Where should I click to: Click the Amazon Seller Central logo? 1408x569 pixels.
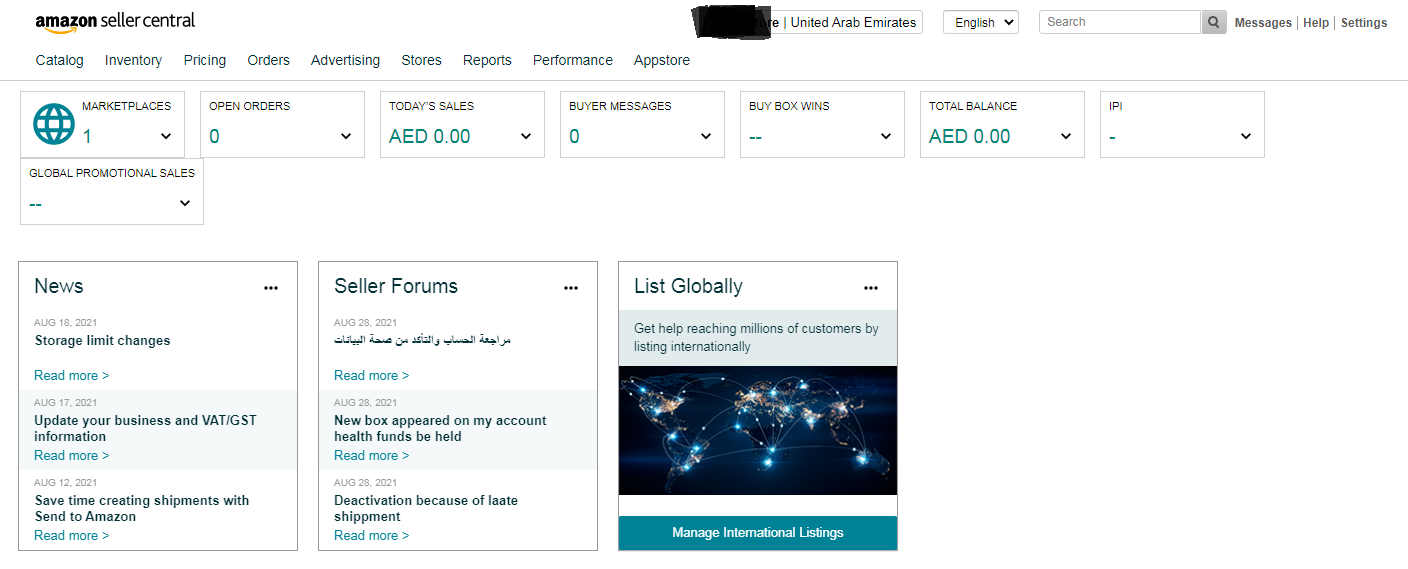click(115, 21)
